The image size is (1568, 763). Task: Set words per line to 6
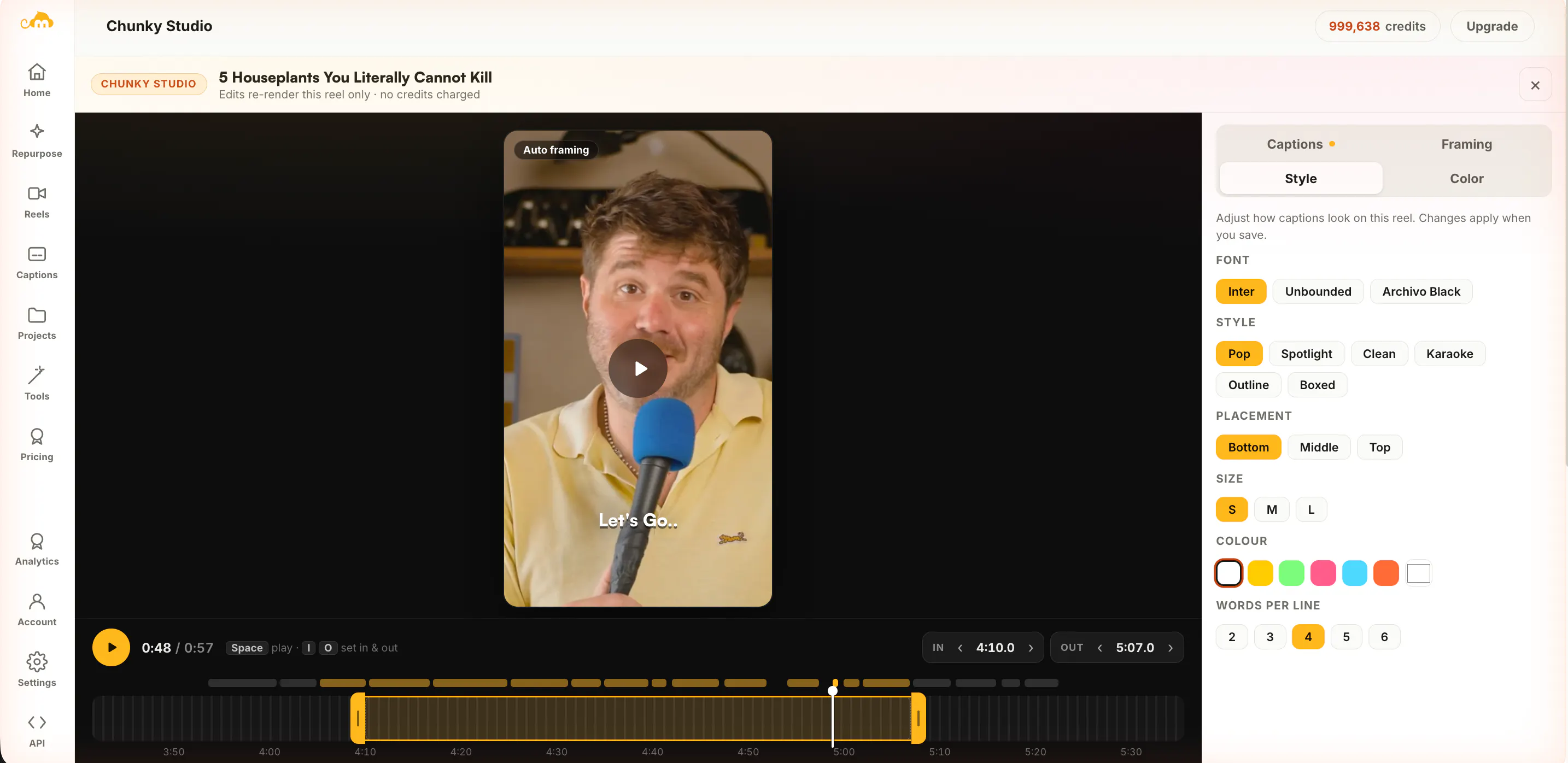click(x=1384, y=637)
